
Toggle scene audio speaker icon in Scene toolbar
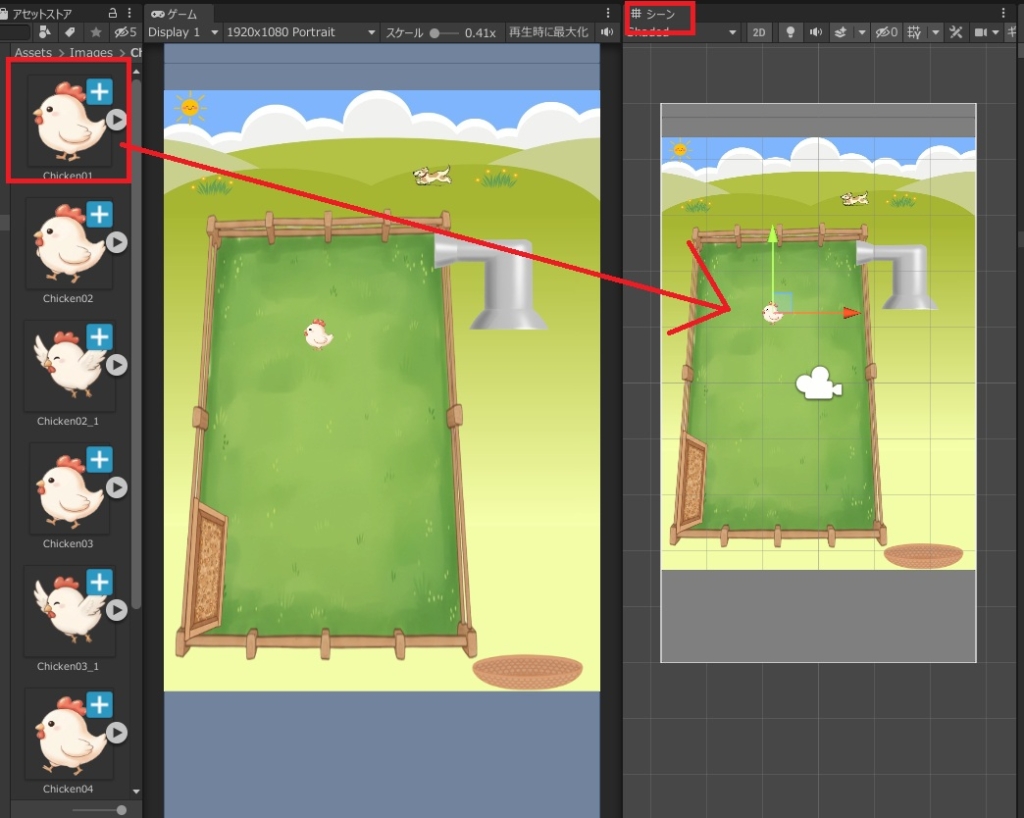point(816,32)
